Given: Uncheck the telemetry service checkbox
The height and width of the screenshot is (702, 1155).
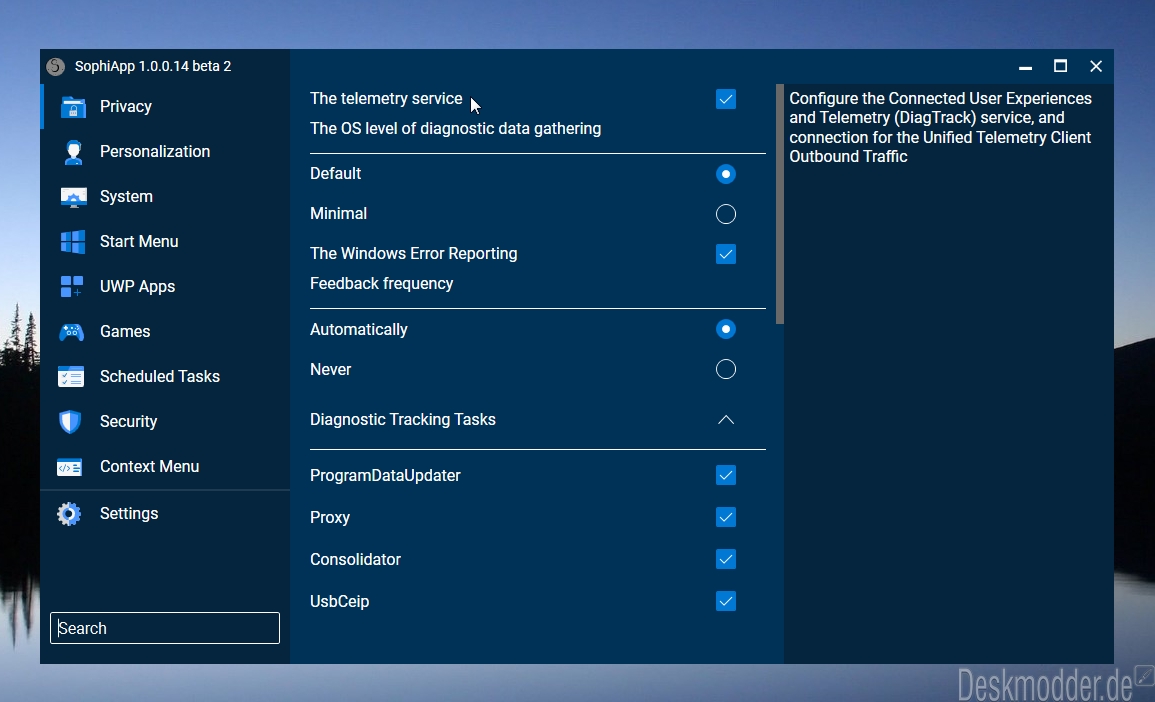Looking at the screenshot, I should 726,99.
